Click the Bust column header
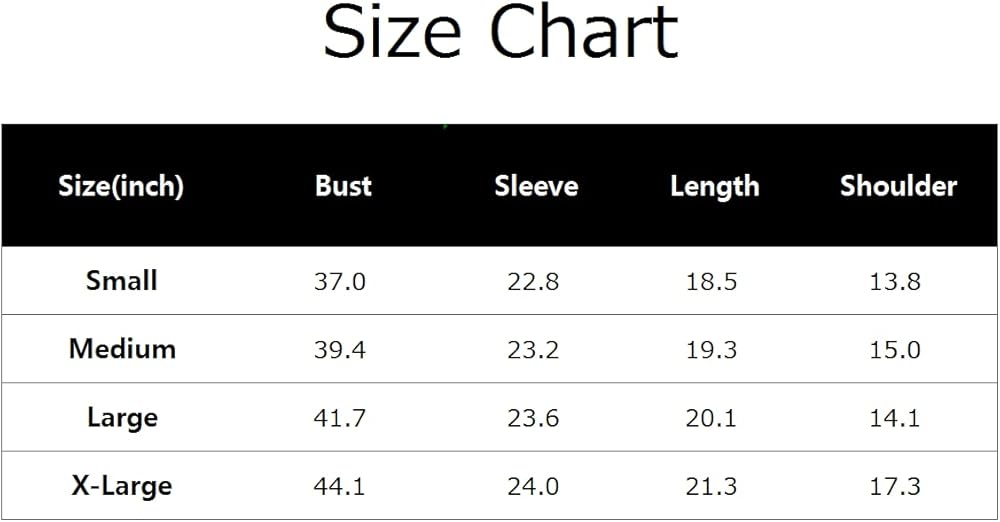Image resolution: width=1000 pixels, height=522 pixels. (x=343, y=186)
